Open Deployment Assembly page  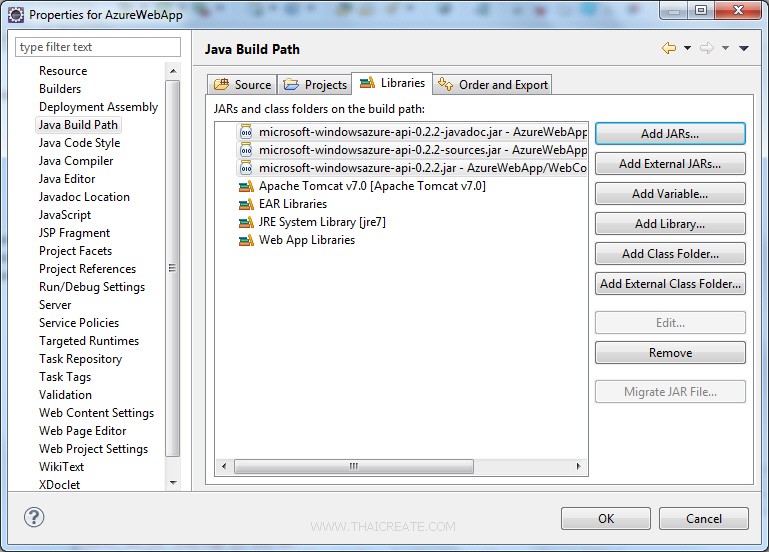(x=98, y=107)
